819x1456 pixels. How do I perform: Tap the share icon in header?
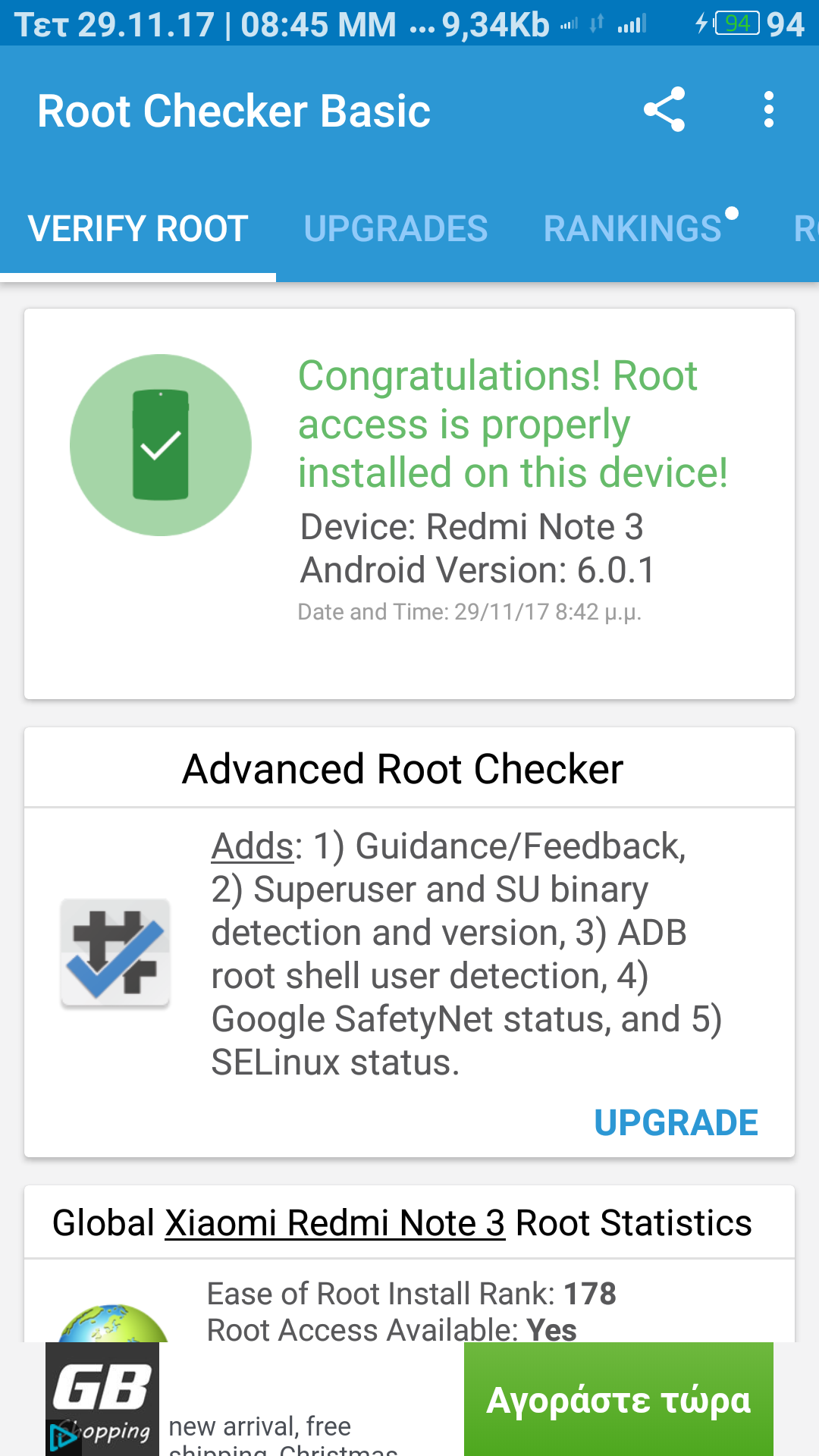[664, 110]
